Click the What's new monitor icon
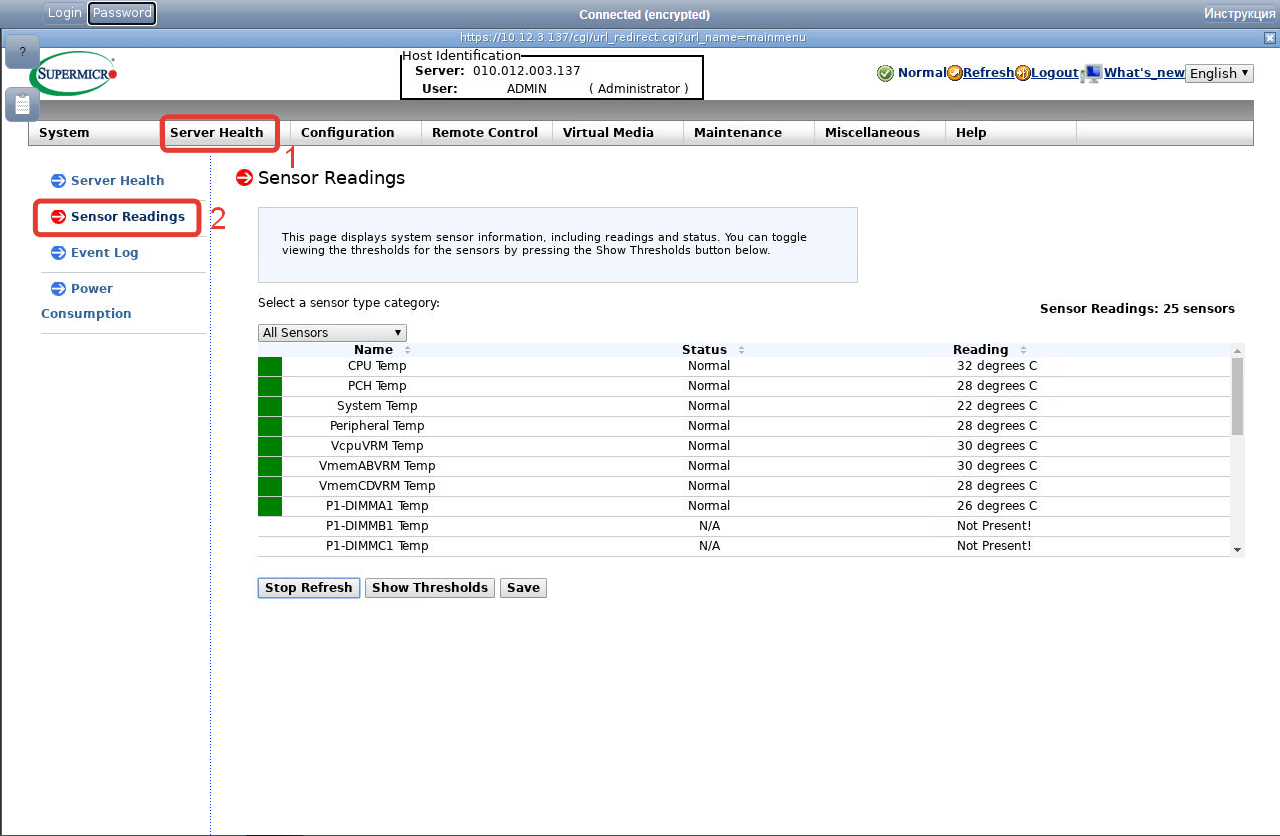Image resolution: width=1280 pixels, height=836 pixels. coord(1092,73)
